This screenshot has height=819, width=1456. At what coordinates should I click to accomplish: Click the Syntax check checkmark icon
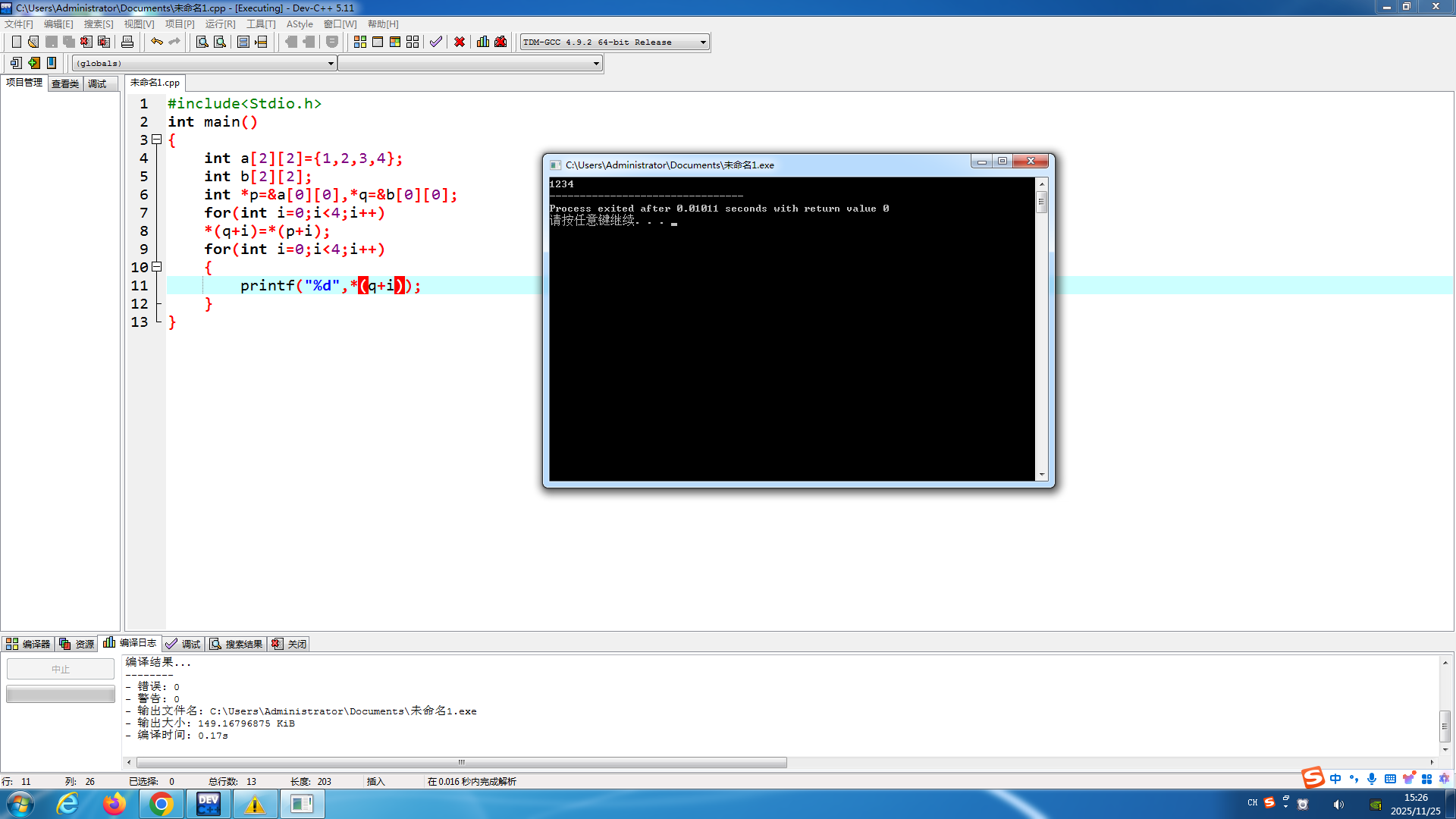(435, 42)
